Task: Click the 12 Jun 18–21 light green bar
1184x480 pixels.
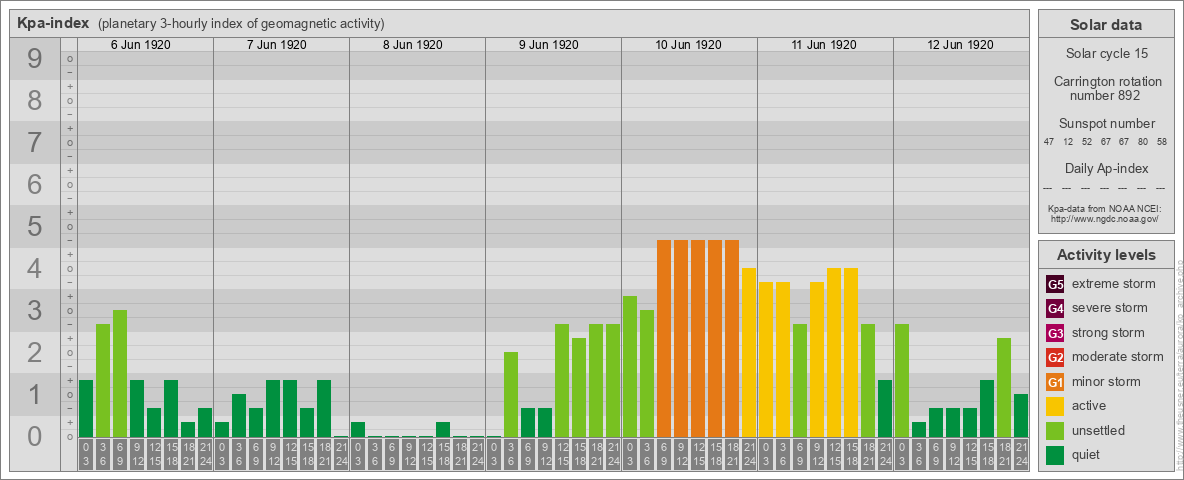Action: point(1004,387)
